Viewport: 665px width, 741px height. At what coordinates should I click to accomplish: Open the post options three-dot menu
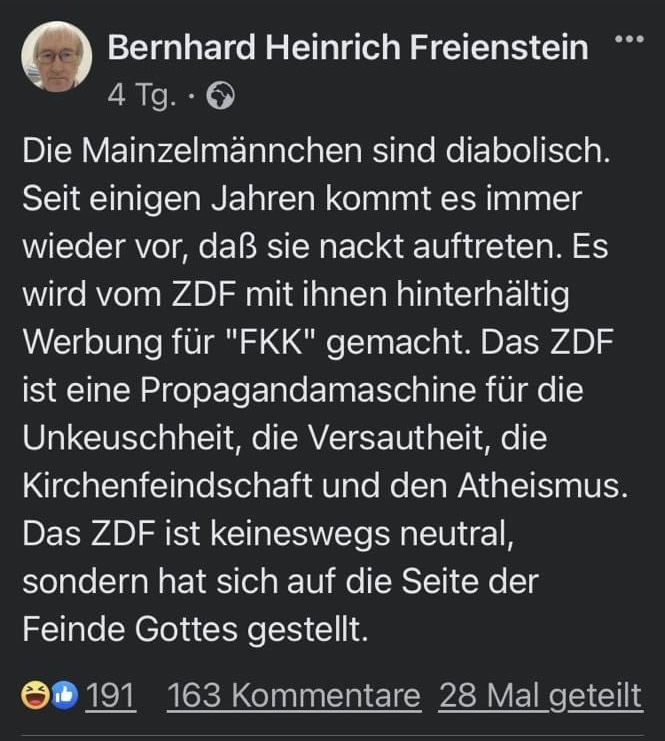click(628, 39)
